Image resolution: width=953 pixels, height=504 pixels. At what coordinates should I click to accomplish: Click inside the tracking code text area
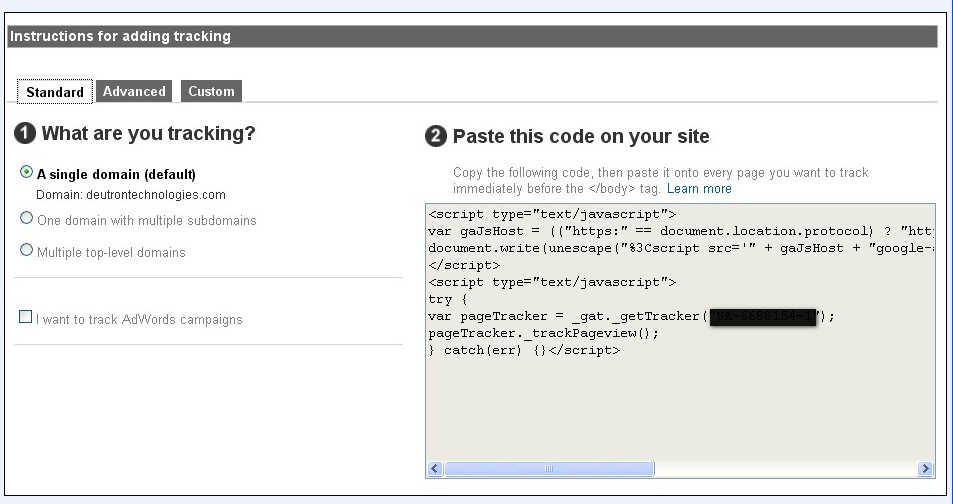point(680,410)
